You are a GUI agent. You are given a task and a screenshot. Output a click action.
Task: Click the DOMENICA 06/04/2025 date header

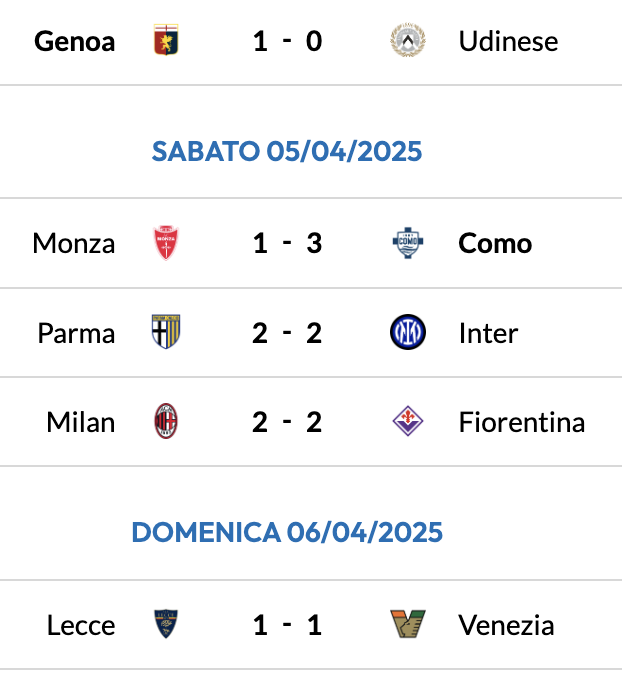287,532
